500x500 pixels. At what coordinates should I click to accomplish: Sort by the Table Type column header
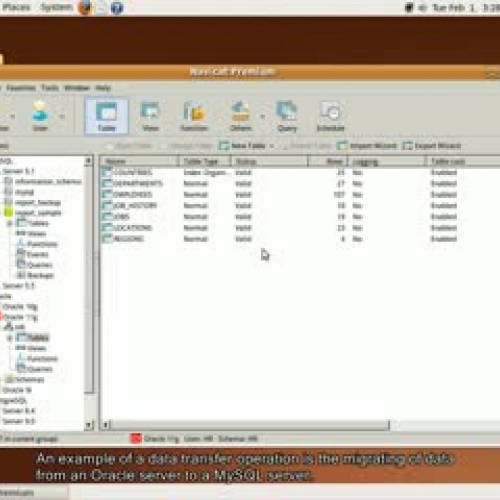click(x=205, y=162)
